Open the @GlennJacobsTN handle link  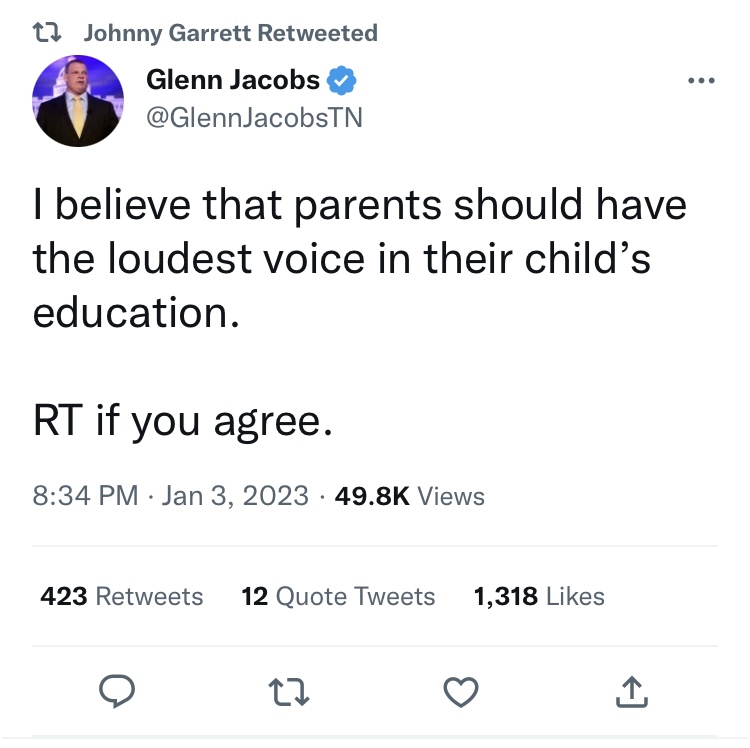pos(254,118)
